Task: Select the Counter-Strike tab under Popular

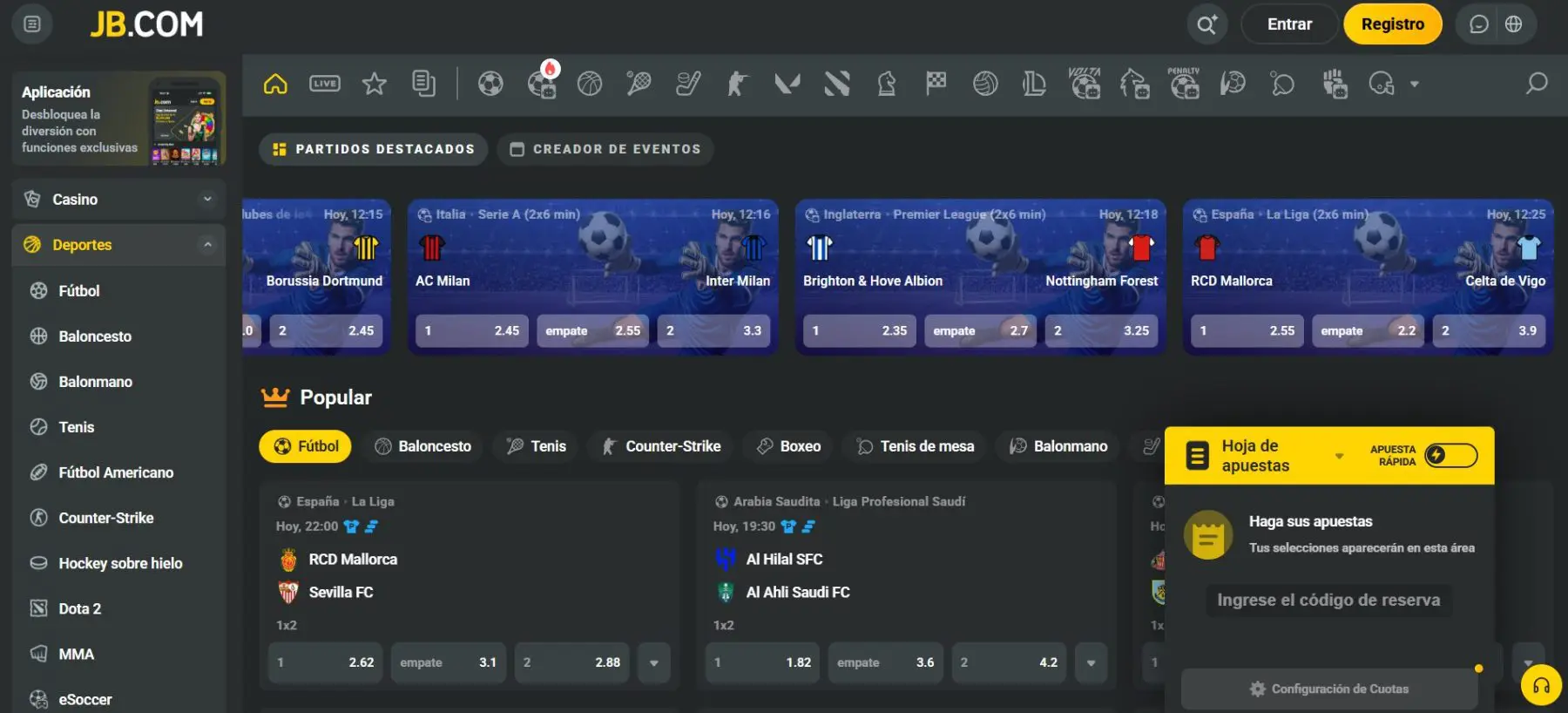Action: 661,446
